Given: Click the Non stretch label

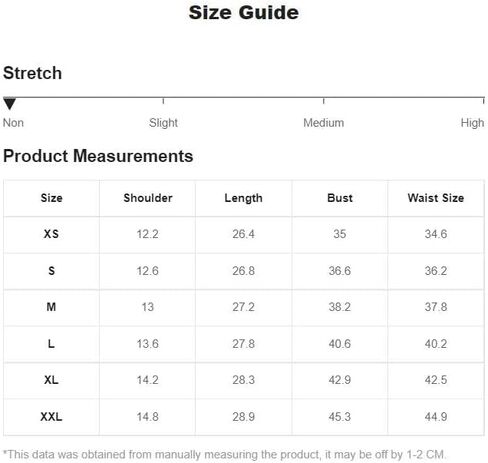Looking at the screenshot, I should (x=13, y=123).
